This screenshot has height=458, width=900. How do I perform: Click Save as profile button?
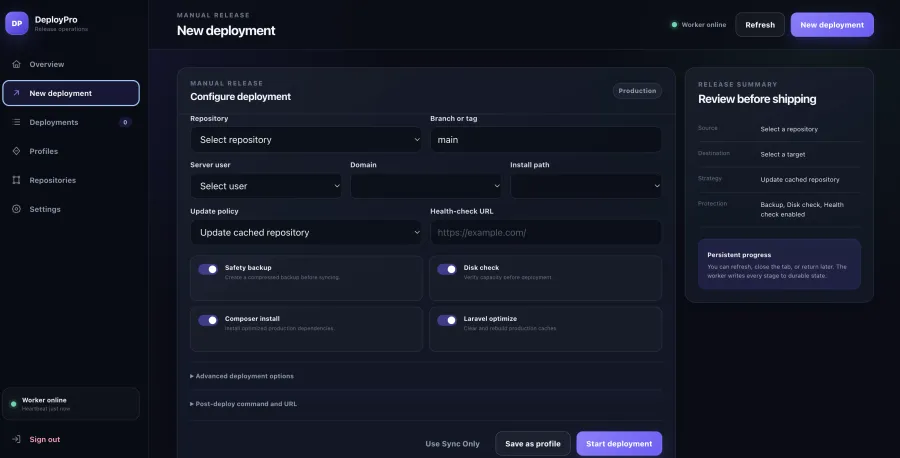pos(533,444)
